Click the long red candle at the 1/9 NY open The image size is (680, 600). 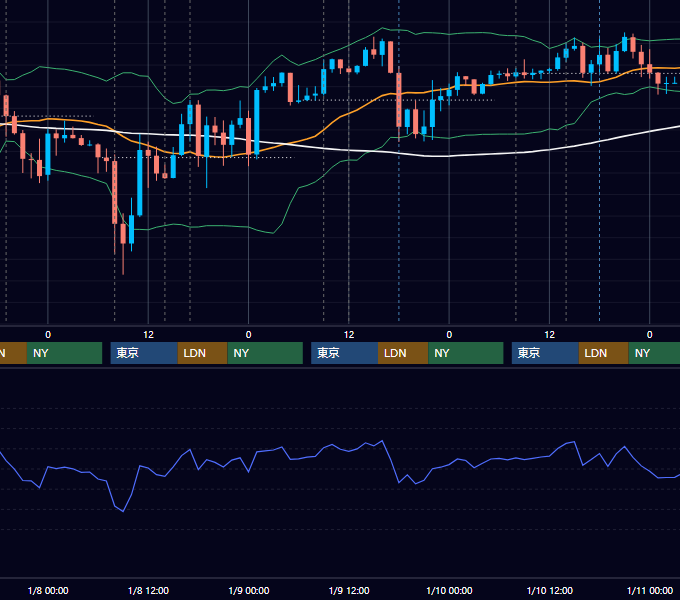(x=399, y=100)
